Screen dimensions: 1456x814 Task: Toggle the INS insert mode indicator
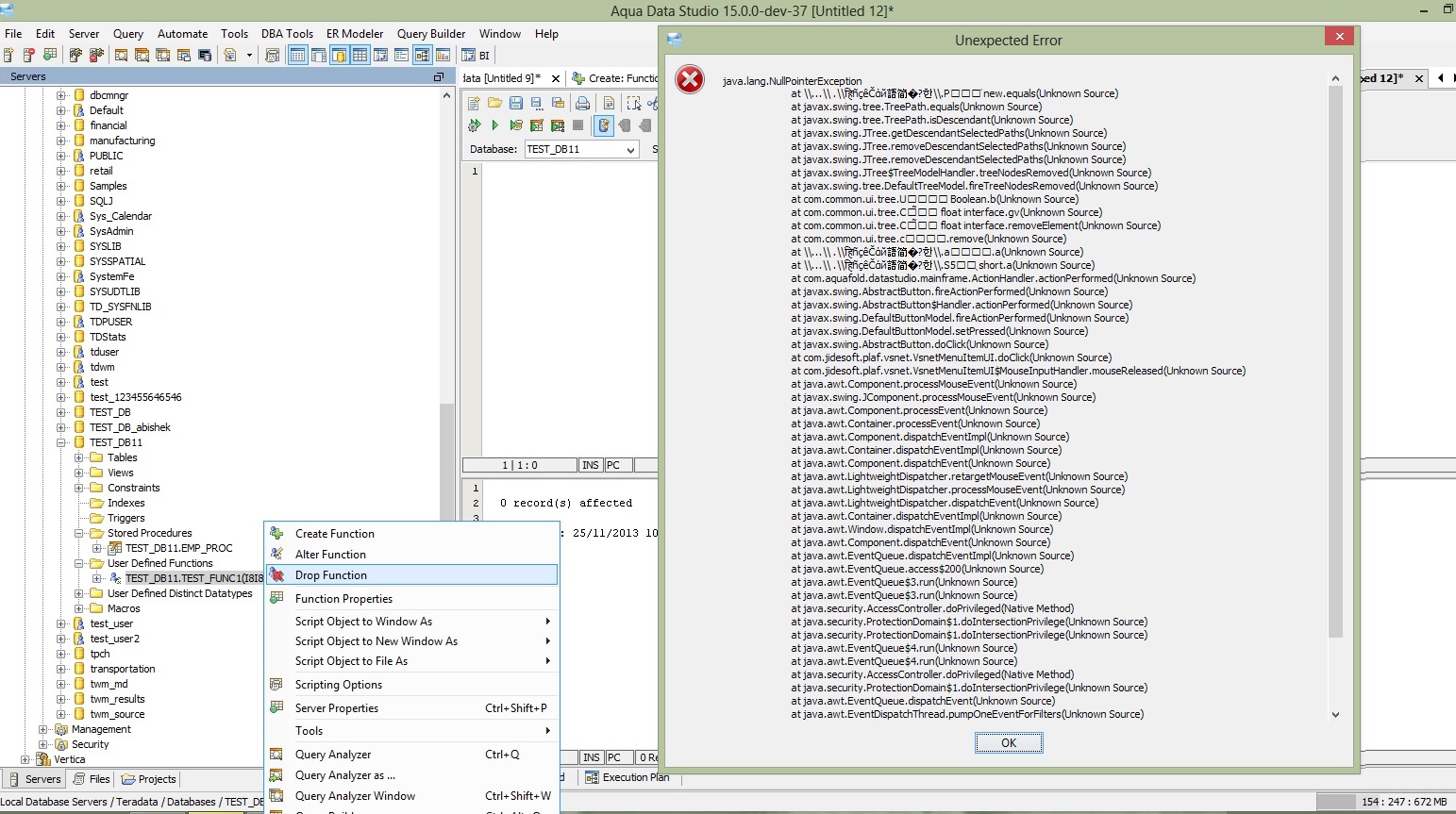click(x=591, y=465)
